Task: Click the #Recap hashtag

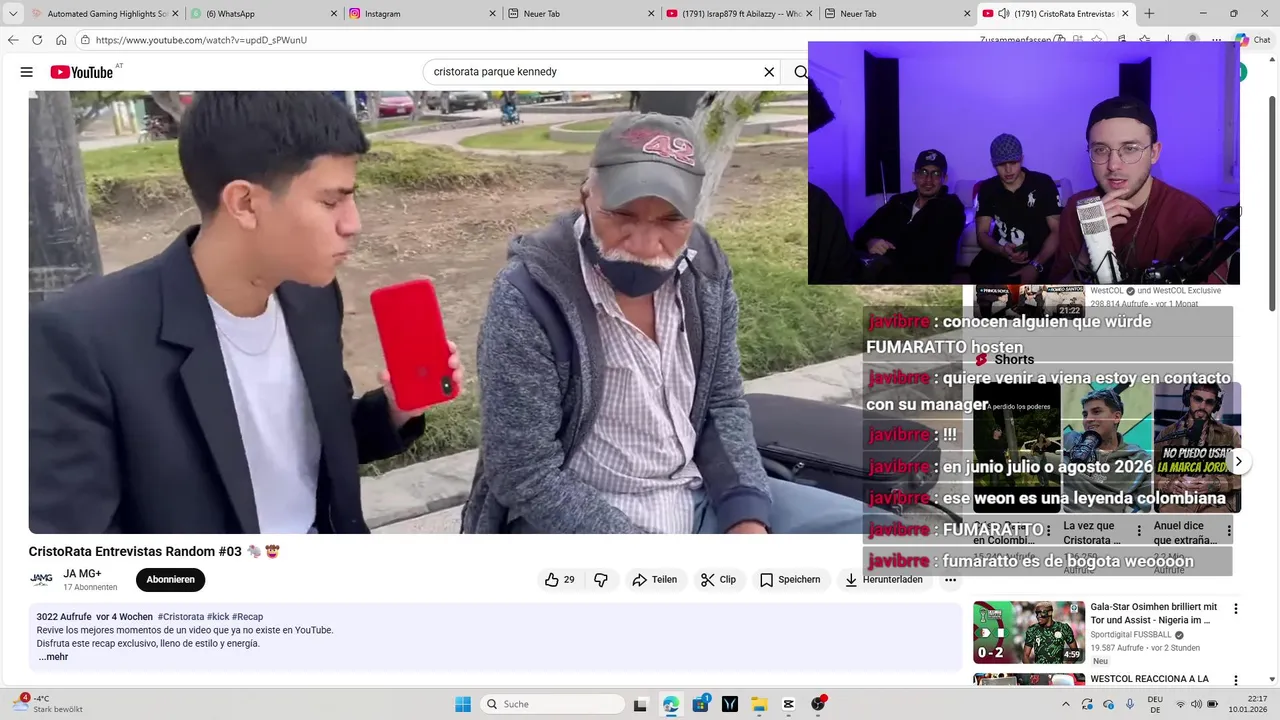Action: [x=247, y=617]
